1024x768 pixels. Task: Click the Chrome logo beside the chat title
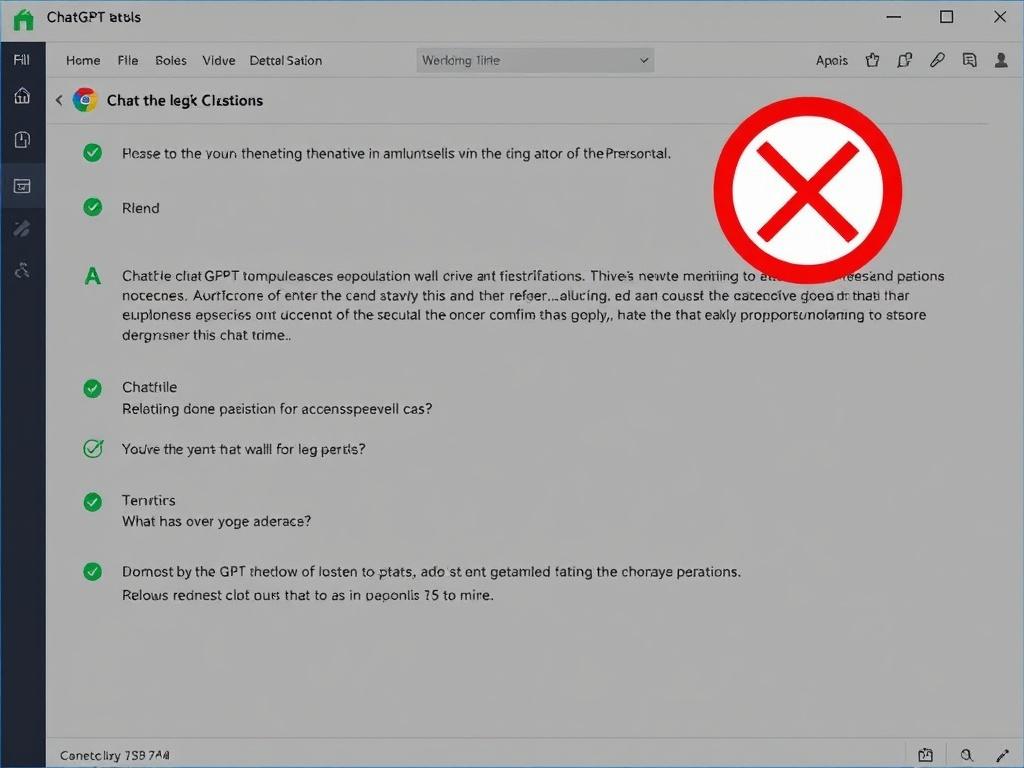[x=85, y=100]
